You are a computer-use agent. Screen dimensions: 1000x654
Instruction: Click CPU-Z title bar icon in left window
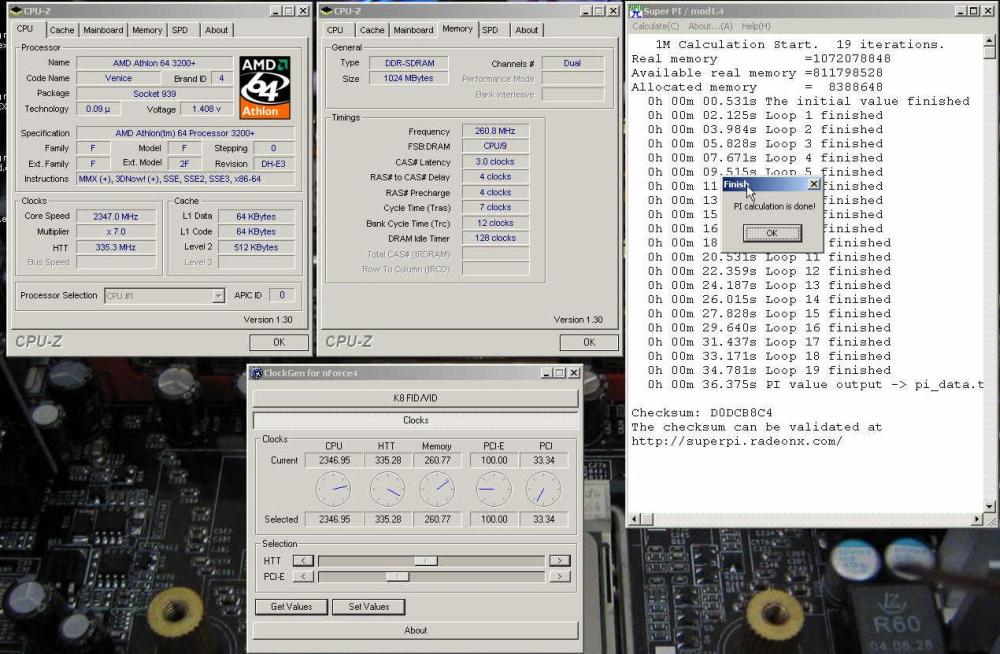coord(15,11)
